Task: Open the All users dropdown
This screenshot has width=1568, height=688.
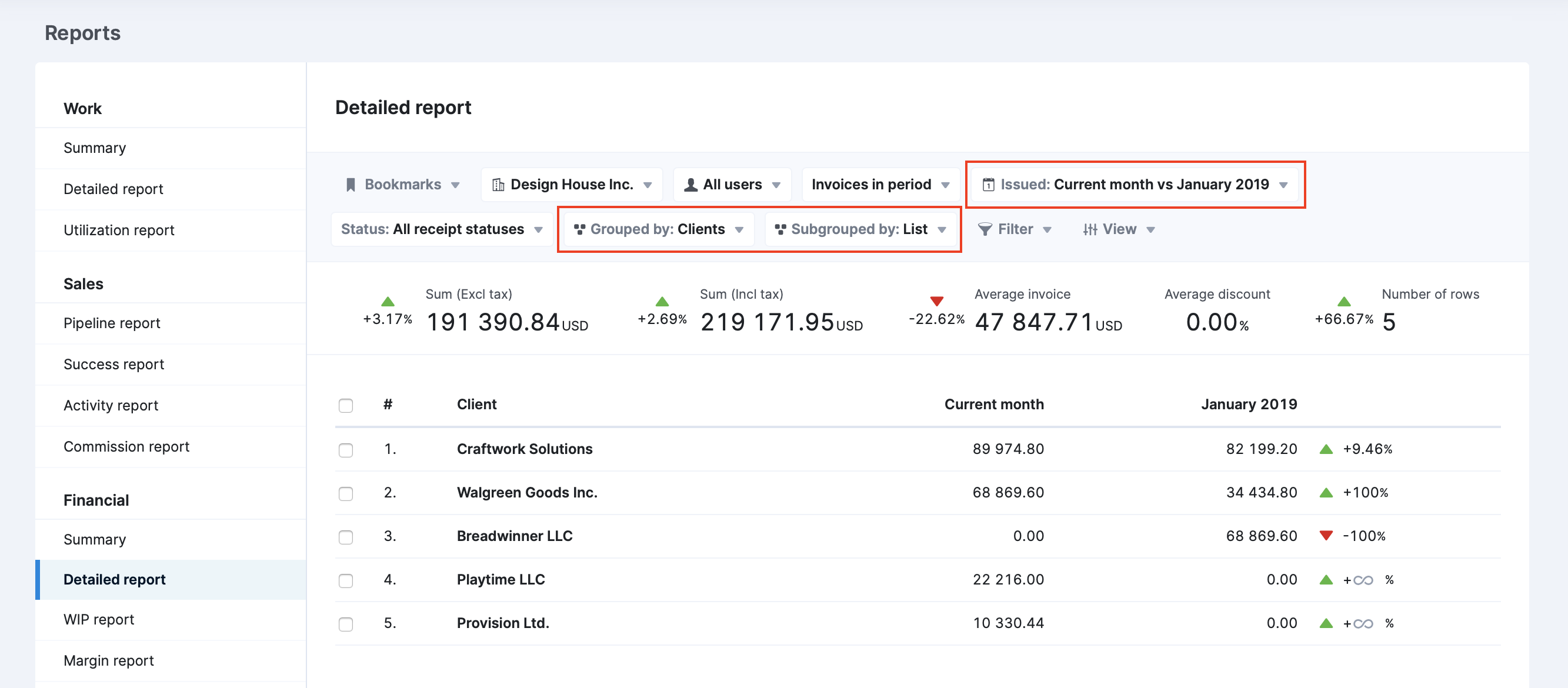Action: click(732, 185)
